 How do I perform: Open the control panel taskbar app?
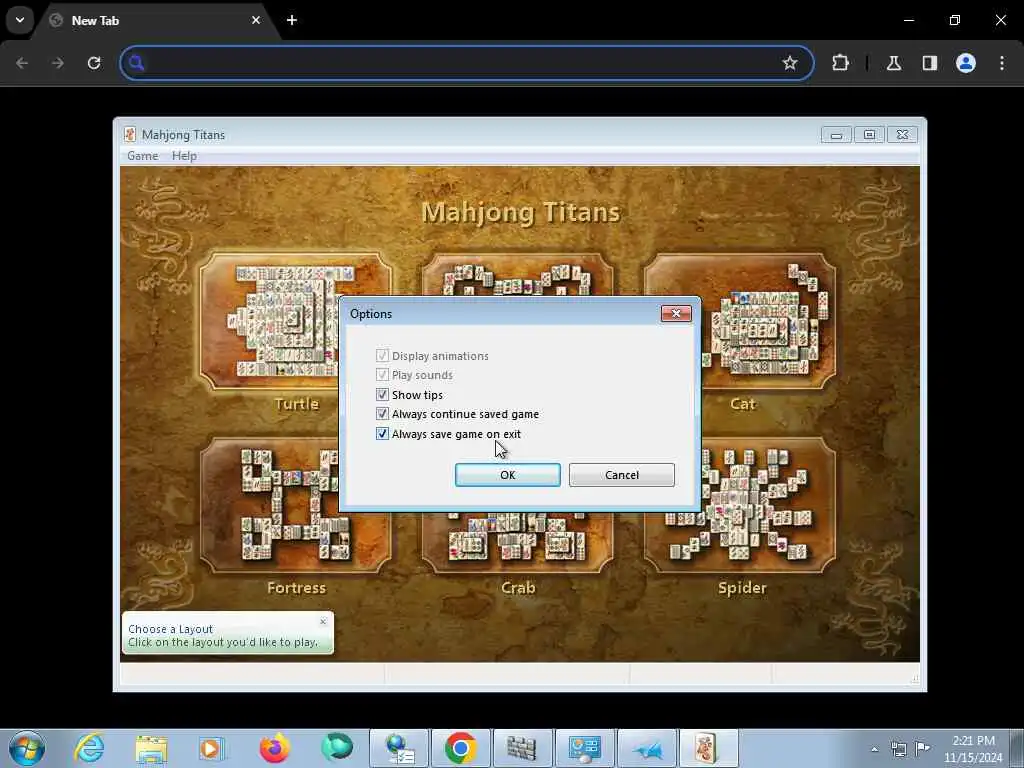584,748
